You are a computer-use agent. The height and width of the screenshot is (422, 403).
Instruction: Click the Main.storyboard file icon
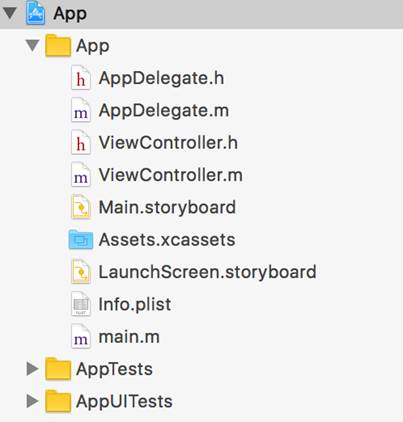point(81,208)
